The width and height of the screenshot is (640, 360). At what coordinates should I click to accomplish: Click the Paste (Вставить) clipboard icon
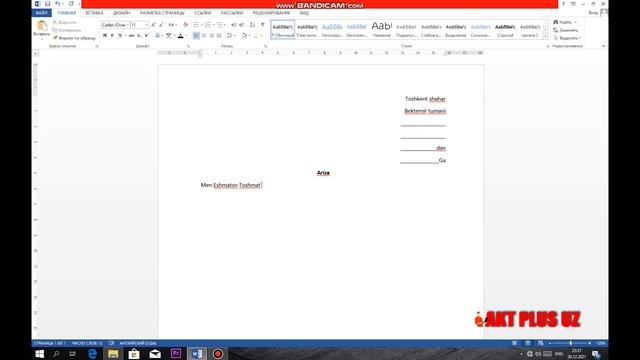click(41, 27)
